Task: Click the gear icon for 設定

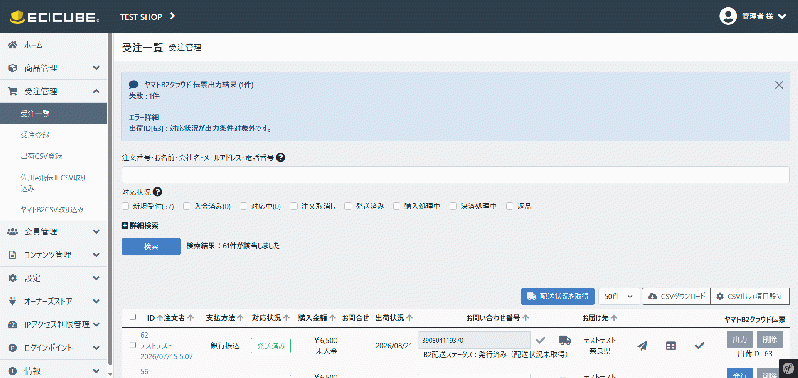Action: (x=13, y=279)
